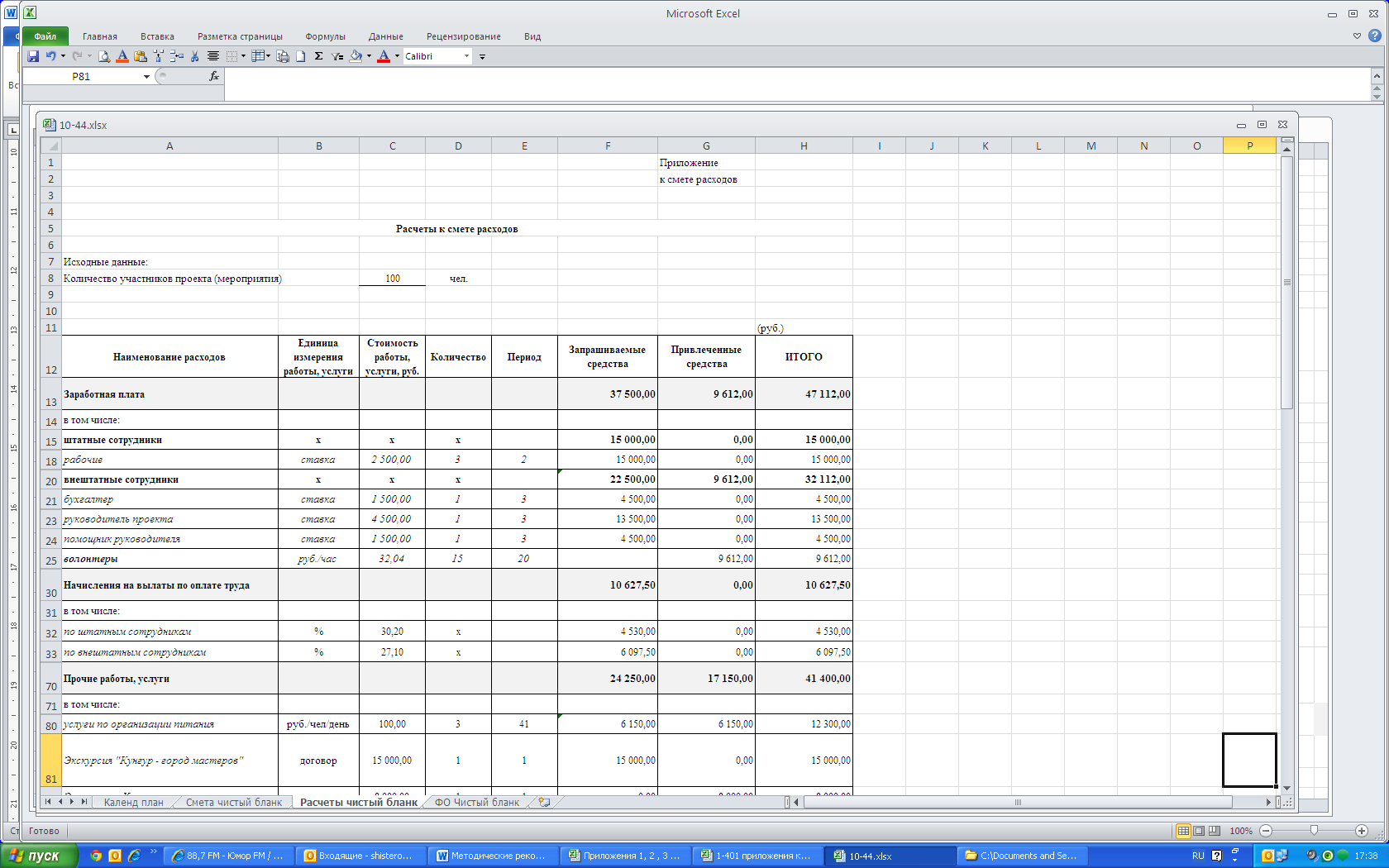Switch to Page Break Preview view

point(1214,831)
